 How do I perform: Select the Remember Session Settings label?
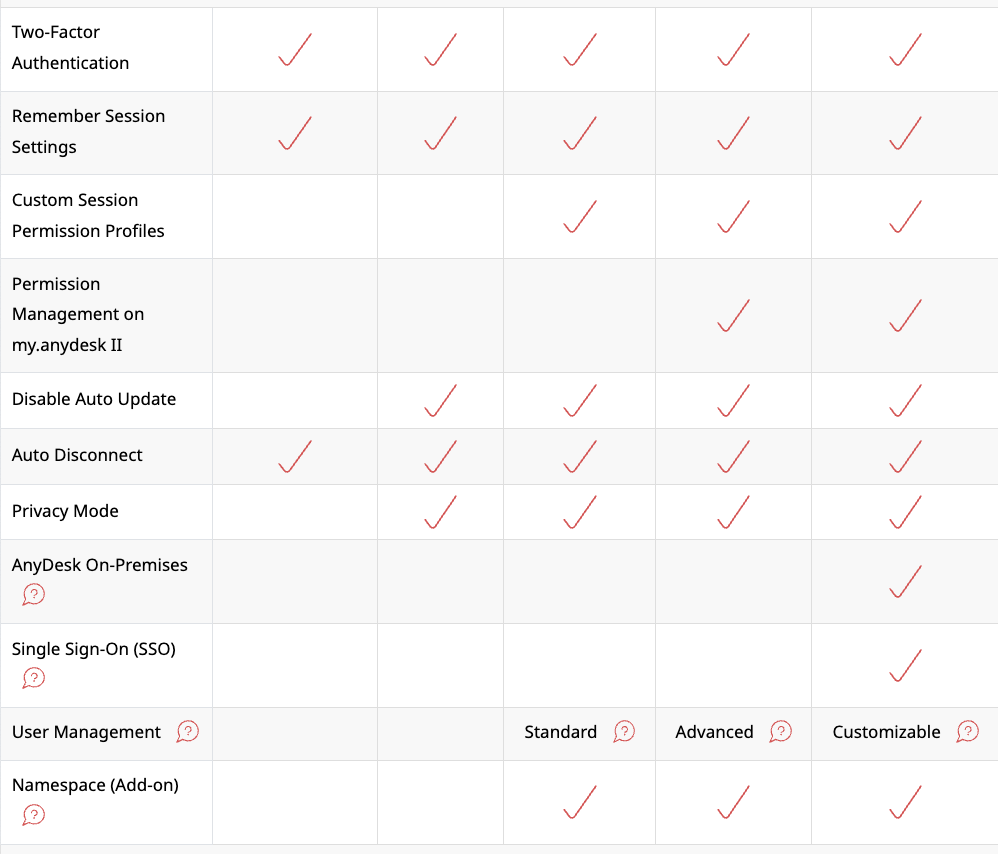88,131
